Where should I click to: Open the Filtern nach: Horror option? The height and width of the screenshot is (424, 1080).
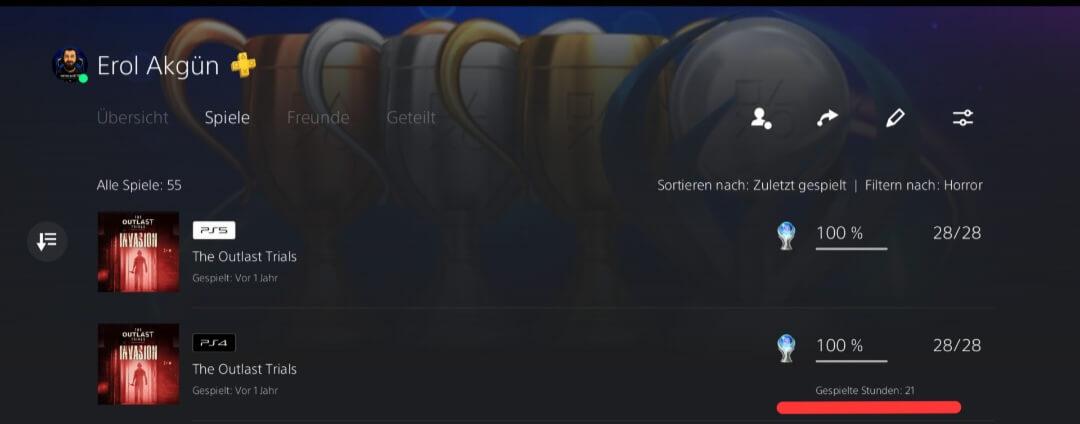pos(924,185)
